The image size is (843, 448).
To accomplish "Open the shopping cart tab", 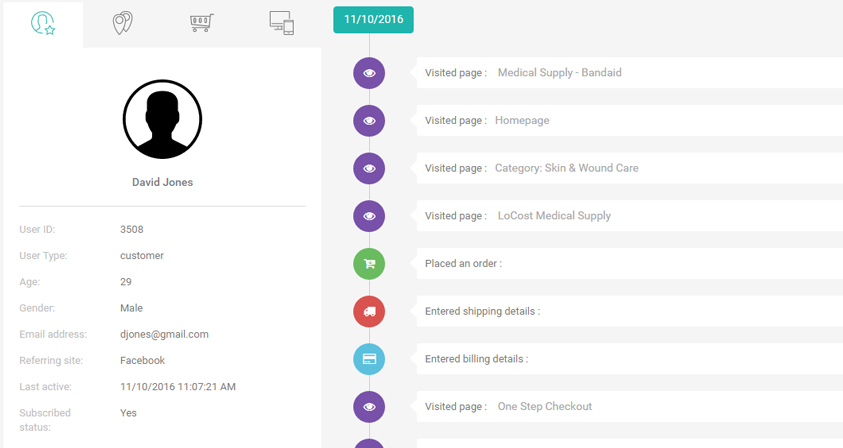I will [202, 23].
